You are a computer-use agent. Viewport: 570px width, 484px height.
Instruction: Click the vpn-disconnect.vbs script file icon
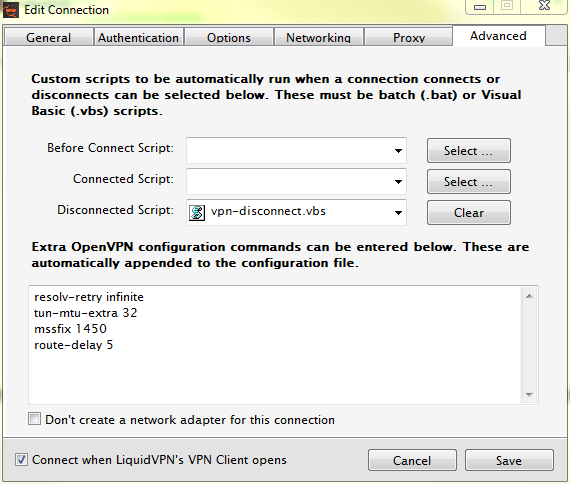click(x=197, y=212)
